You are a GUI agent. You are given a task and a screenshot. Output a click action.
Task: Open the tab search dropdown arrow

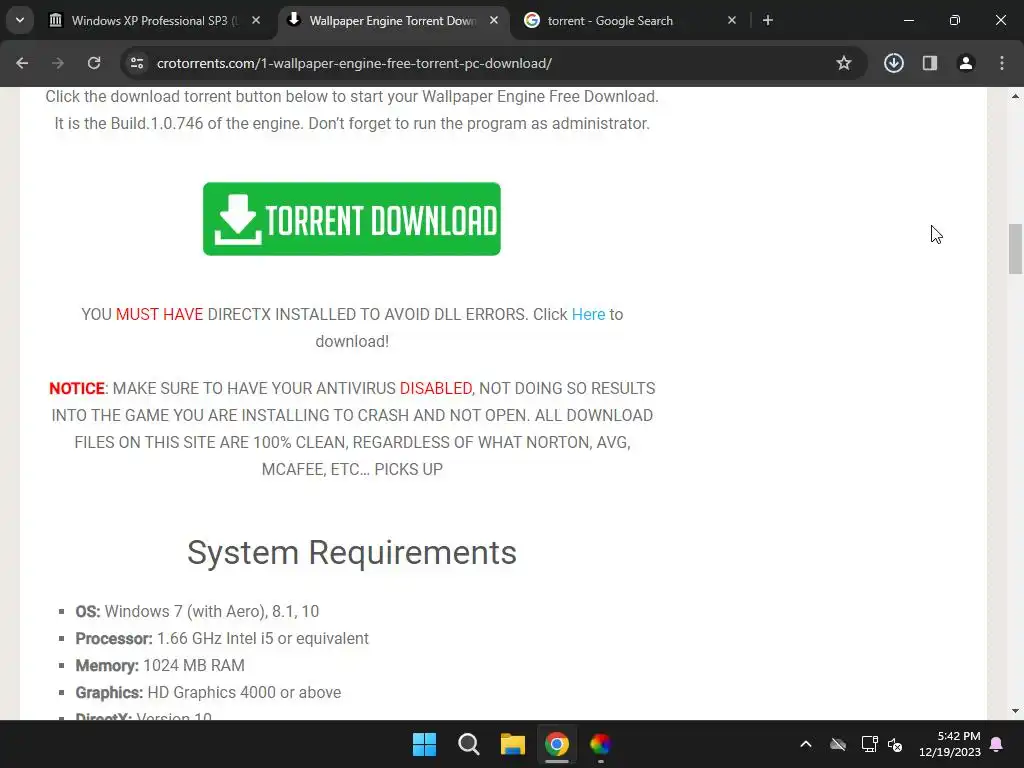[x=20, y=20]
